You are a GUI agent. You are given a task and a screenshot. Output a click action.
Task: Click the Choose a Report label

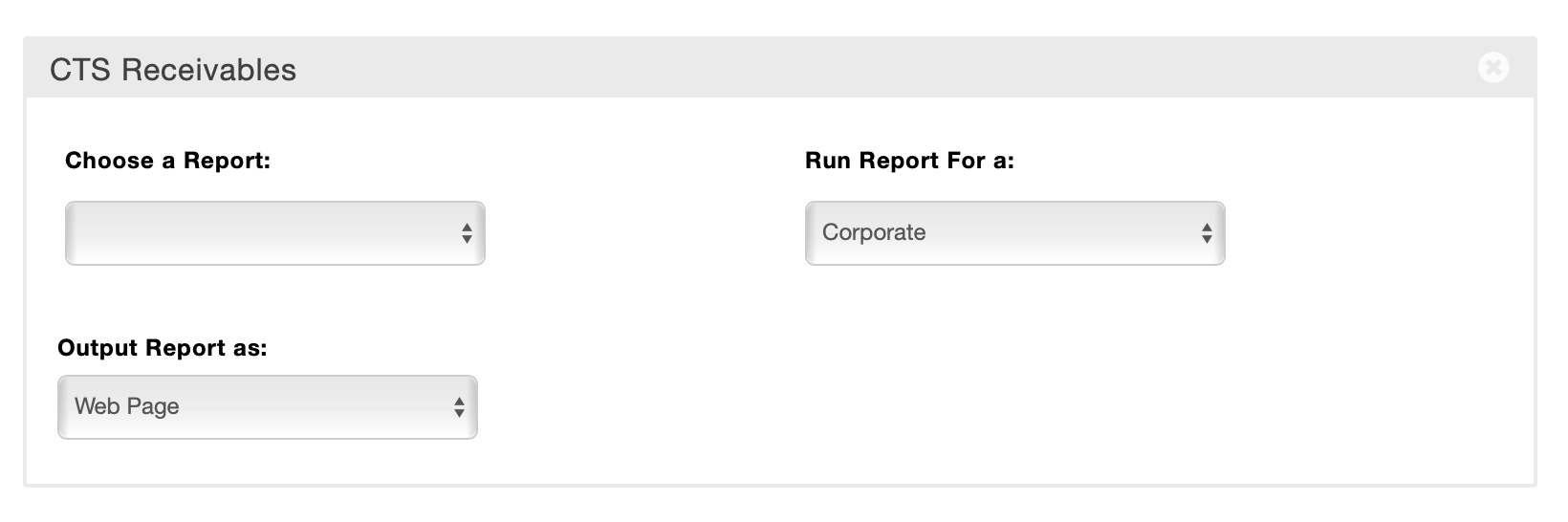point(168,161)
